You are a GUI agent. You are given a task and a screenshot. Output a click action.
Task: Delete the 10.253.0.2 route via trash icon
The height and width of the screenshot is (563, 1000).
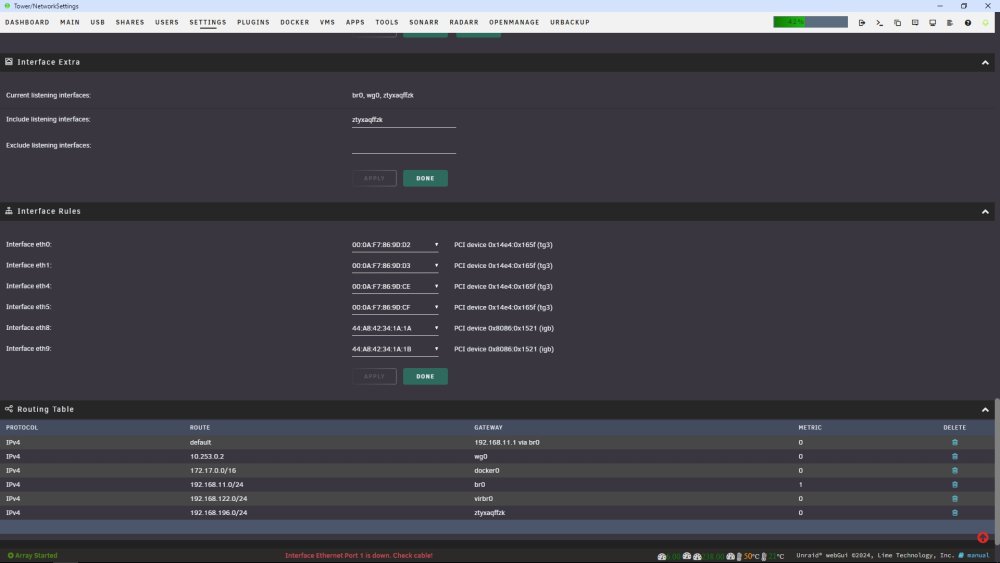[x=955, y=457]
